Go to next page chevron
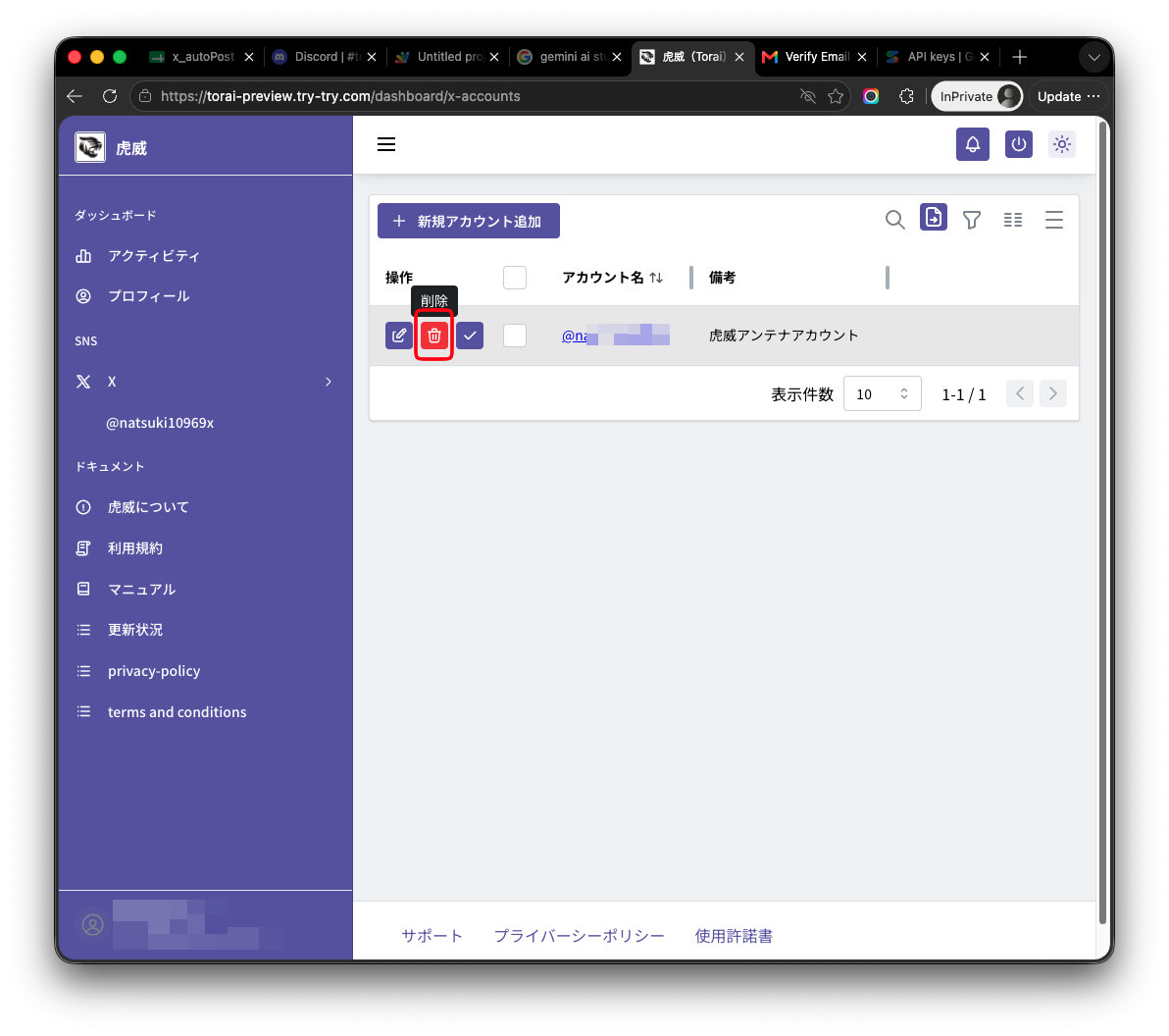The height and width of the screenshot is (1036, 1169). point(1052,393)
